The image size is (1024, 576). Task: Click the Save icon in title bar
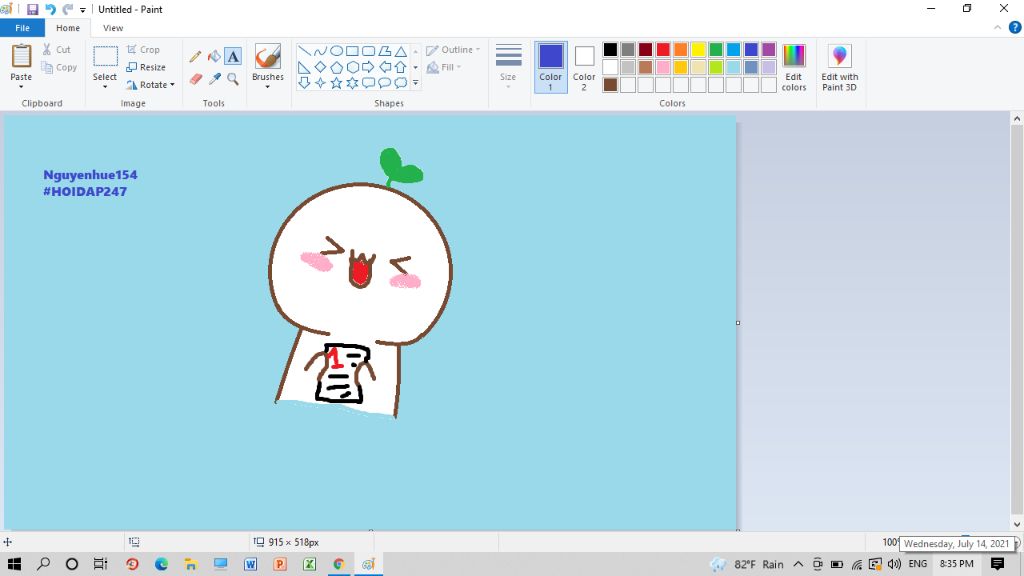click(32, 9)
